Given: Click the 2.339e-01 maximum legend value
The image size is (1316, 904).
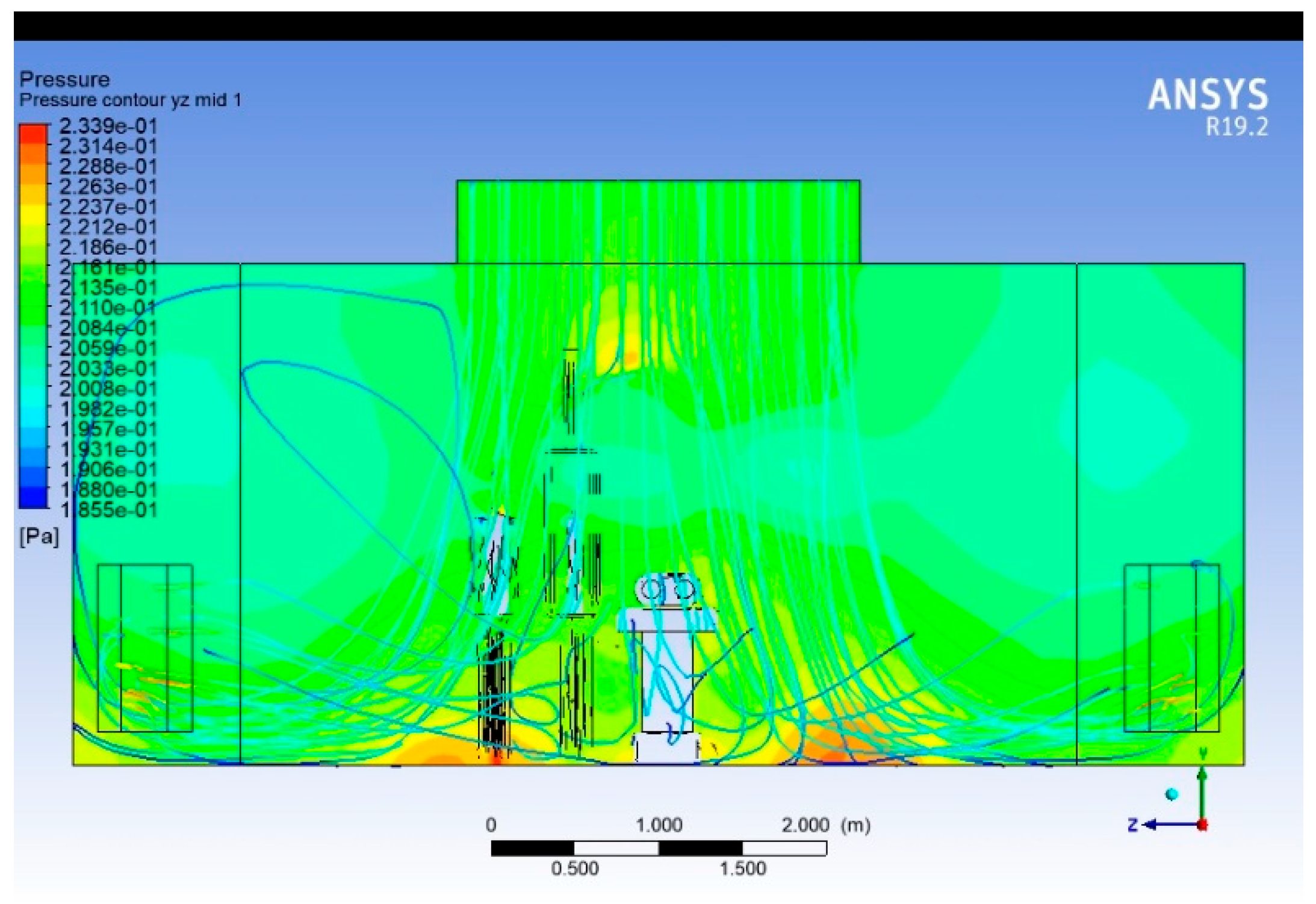Looking at the screenshot, I should [108, 126].
